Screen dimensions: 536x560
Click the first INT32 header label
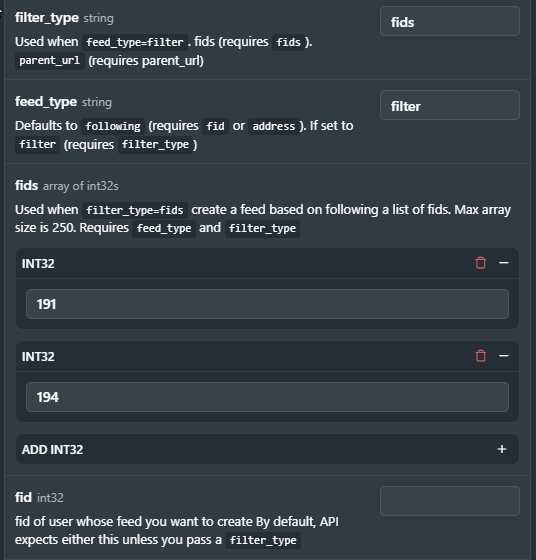38,264
